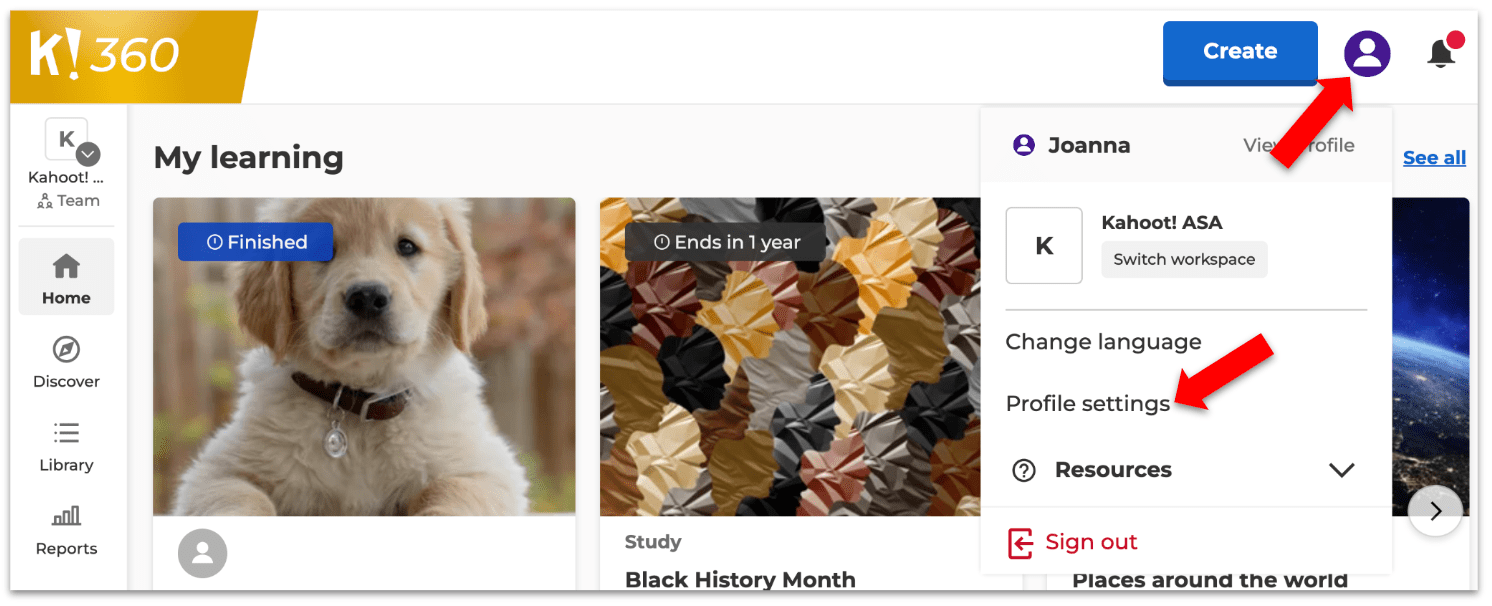Click Switch workspace under Kahoot! ASA
The height and width of the screenshot is (606, 1492).
click(1184, 259)
